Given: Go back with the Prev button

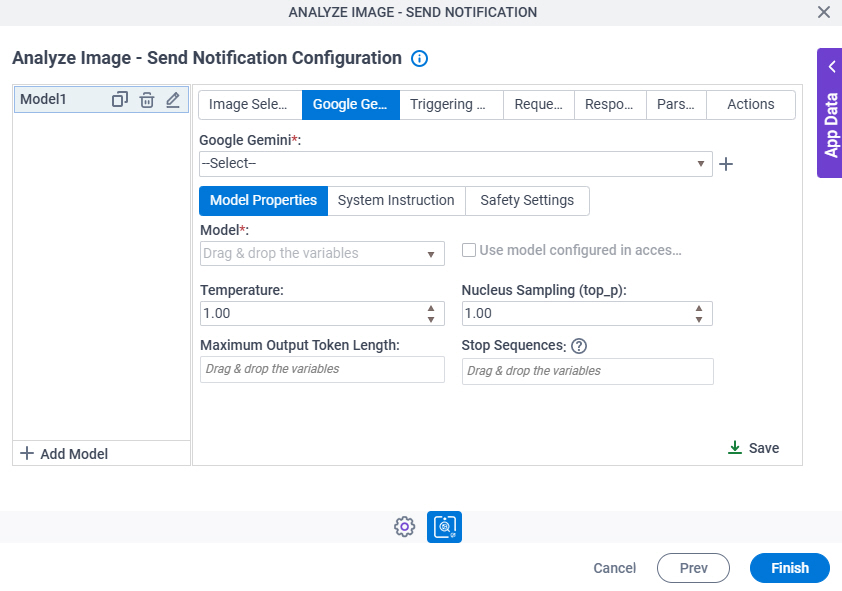Looking at the screenshot, I should click(x=693, y=568).
